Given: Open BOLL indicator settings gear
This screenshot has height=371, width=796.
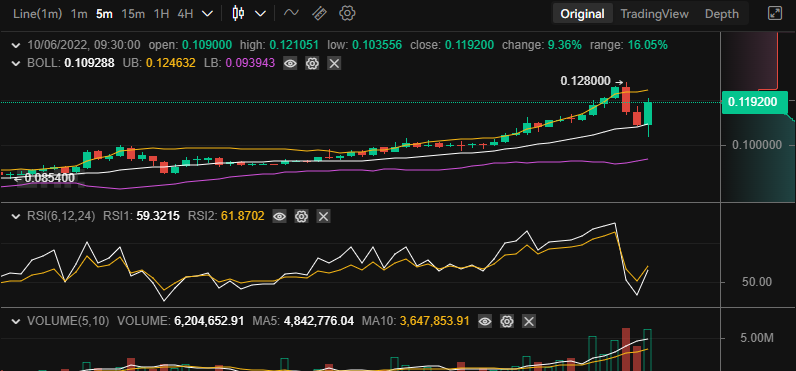Looking at the screenshot, I should click(312, 63).
